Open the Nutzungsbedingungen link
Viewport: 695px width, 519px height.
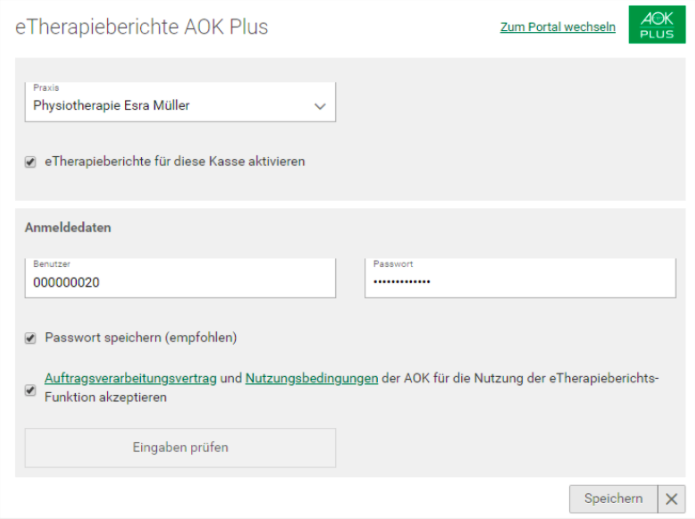[312, 379]
